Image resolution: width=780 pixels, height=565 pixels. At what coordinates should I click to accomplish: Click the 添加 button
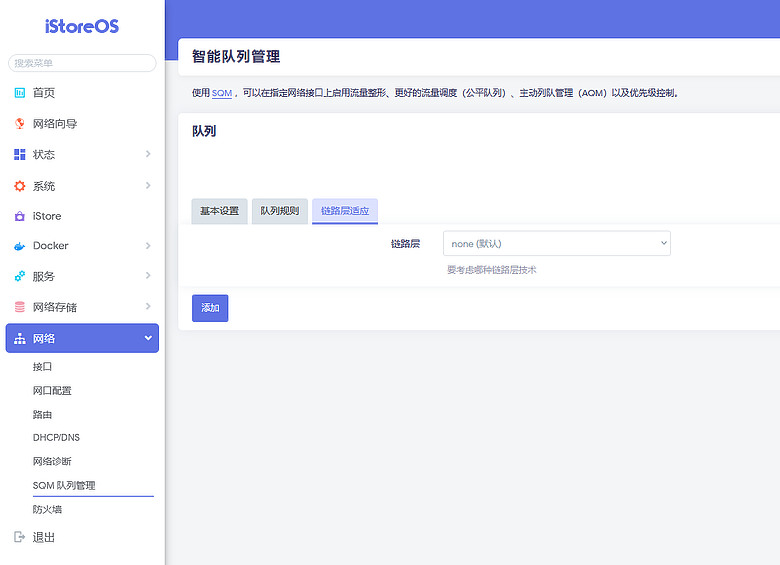coord(210,308)
